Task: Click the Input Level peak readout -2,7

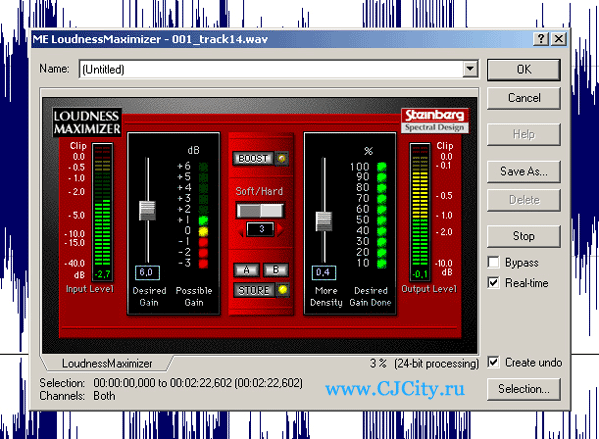Action: tap(102, 274)
